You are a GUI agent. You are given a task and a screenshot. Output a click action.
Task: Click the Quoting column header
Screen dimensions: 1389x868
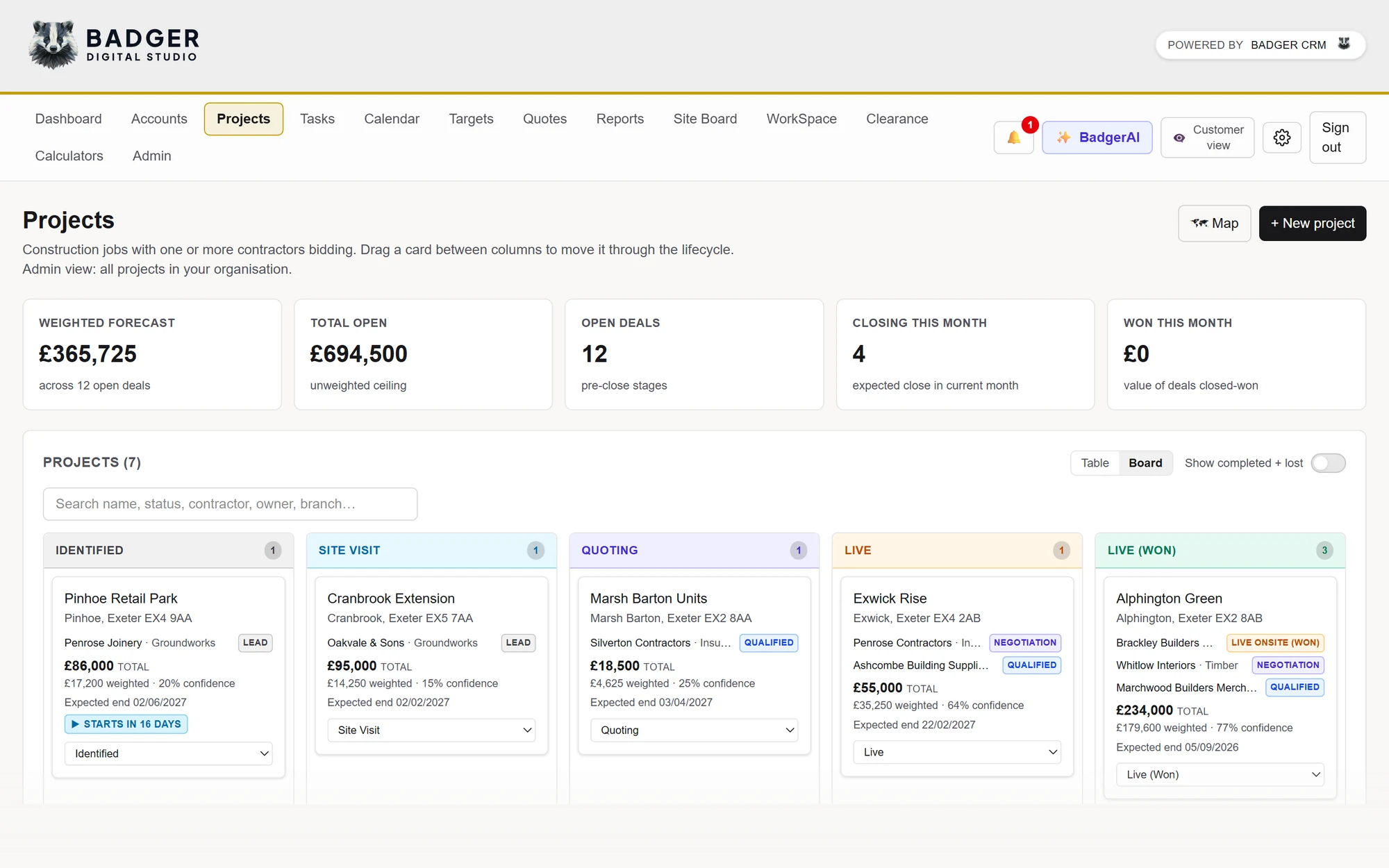tap(694, 551)
